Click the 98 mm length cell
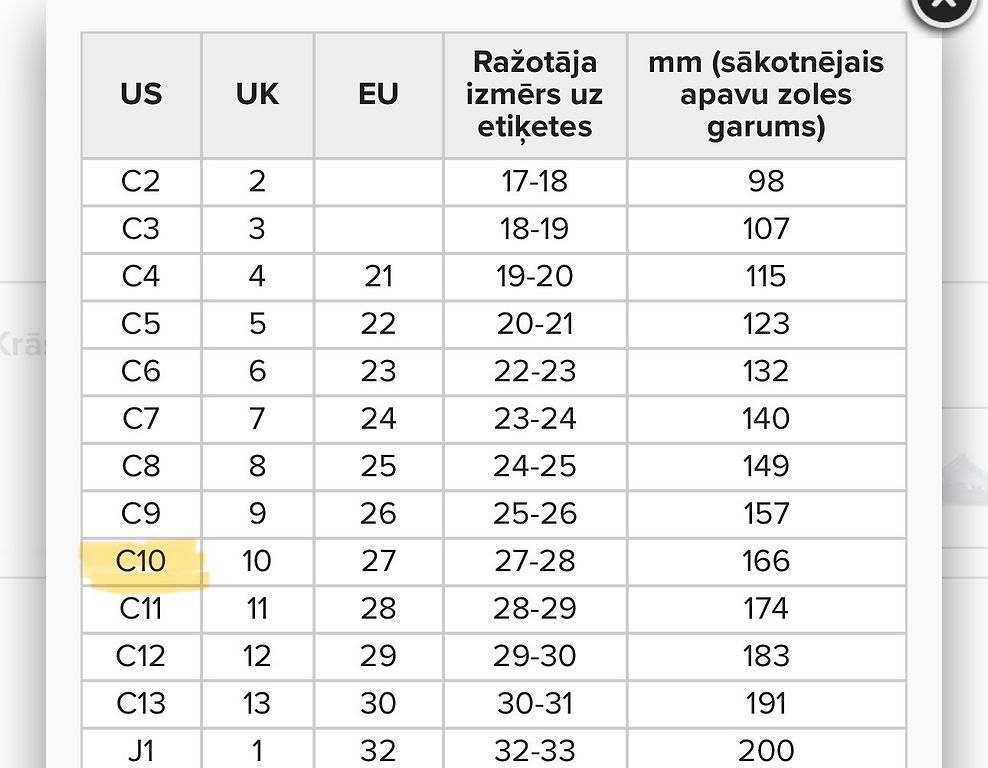This screenshot has width=988, height=768. point(766,182)
